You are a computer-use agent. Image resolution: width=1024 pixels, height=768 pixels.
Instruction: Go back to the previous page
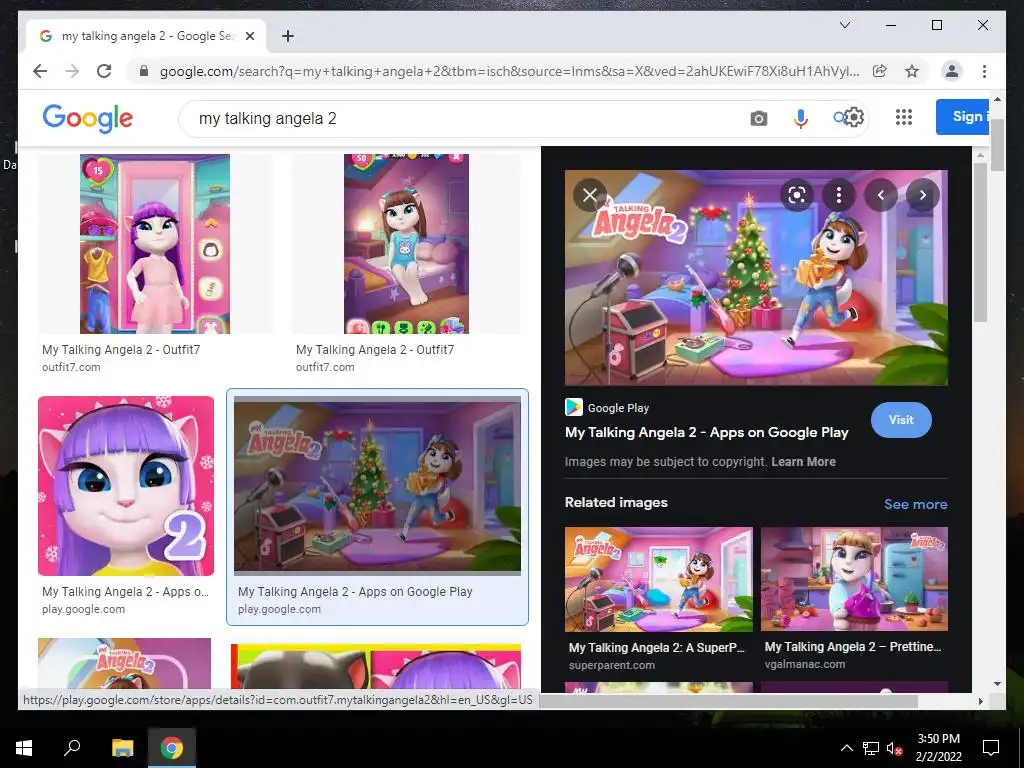pos(40,71)
